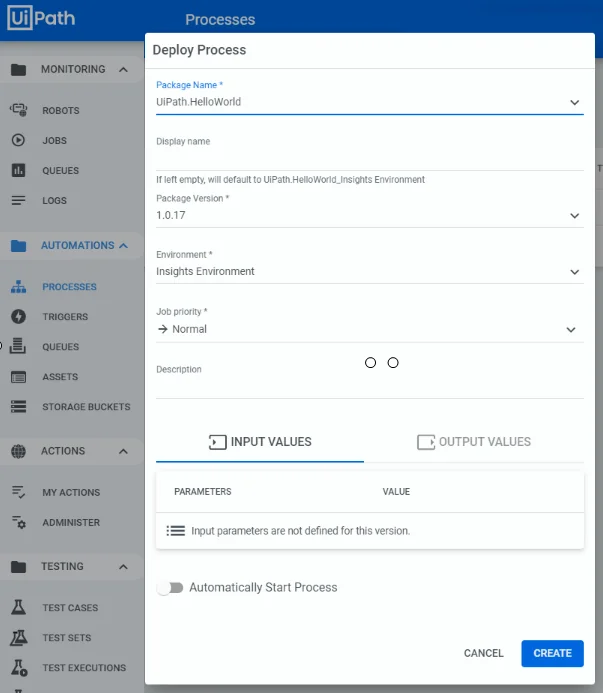Click the Robots sidebar icon

coord(19,110)
